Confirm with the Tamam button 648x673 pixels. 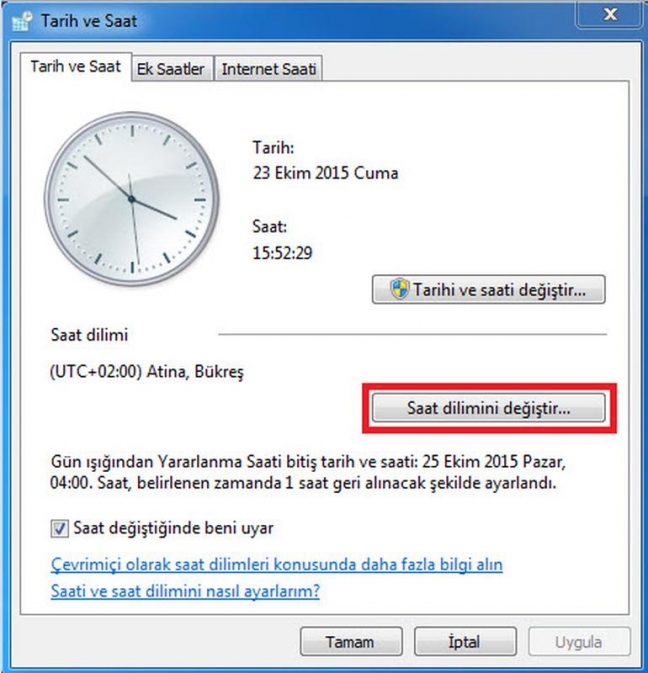coord(351,642)
